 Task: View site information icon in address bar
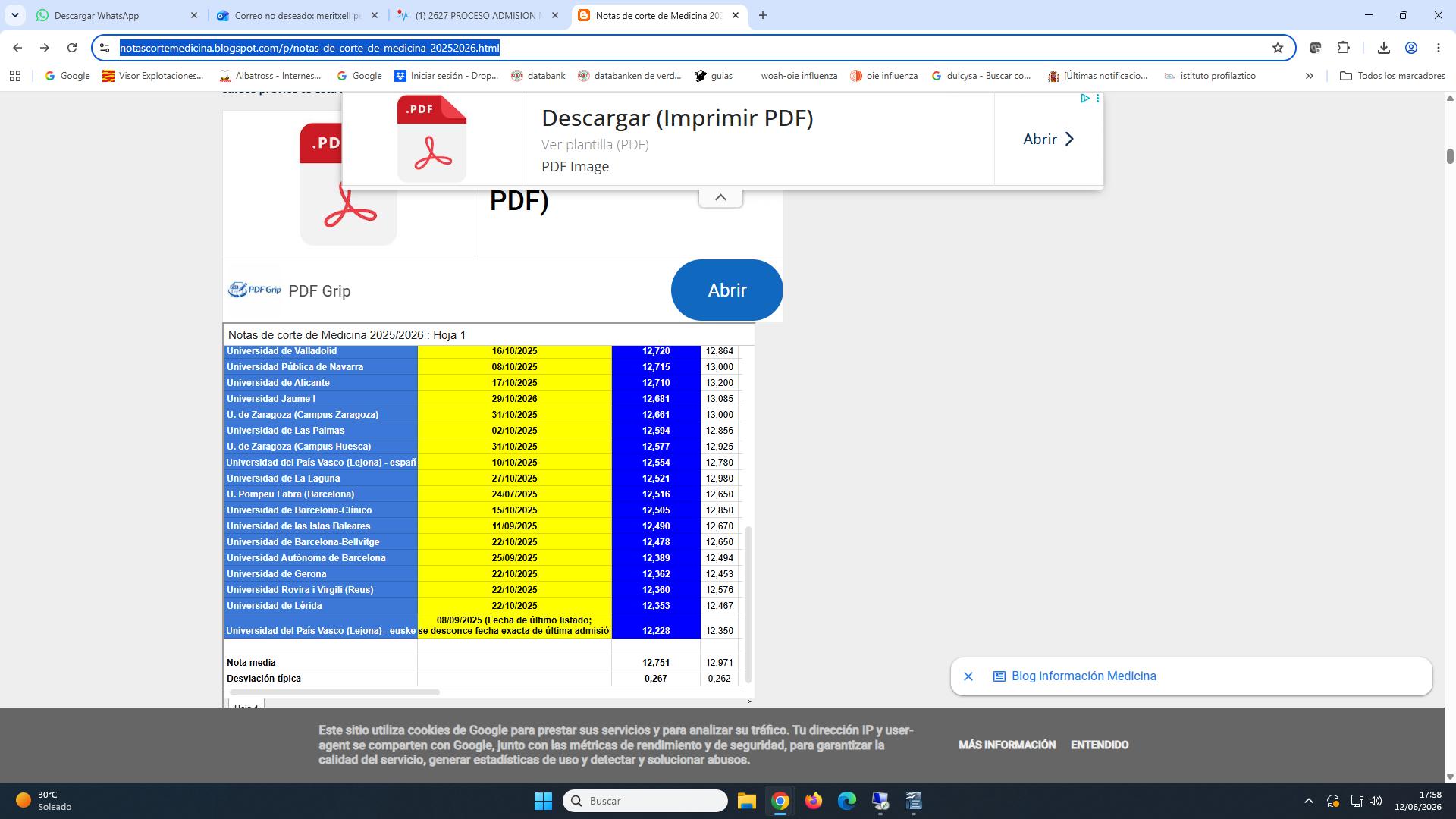[105, 48]
